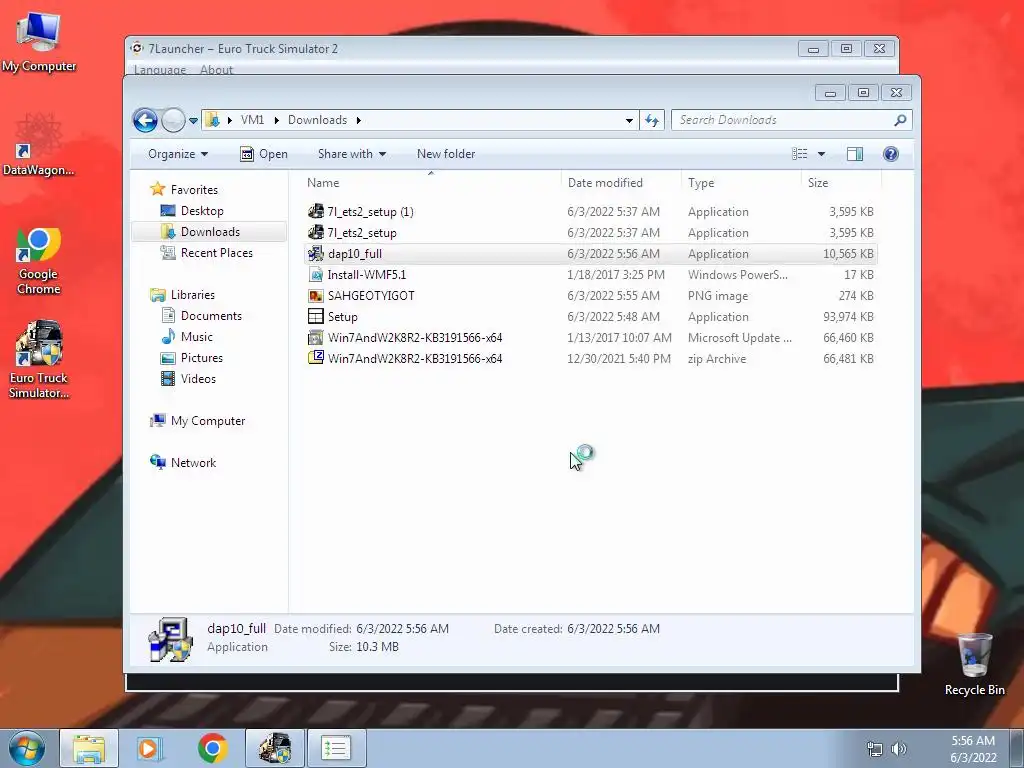Click the VM1 breadcrumb in address bar
This screenshot has width=1024, height=768.
(x=253, y=120)
